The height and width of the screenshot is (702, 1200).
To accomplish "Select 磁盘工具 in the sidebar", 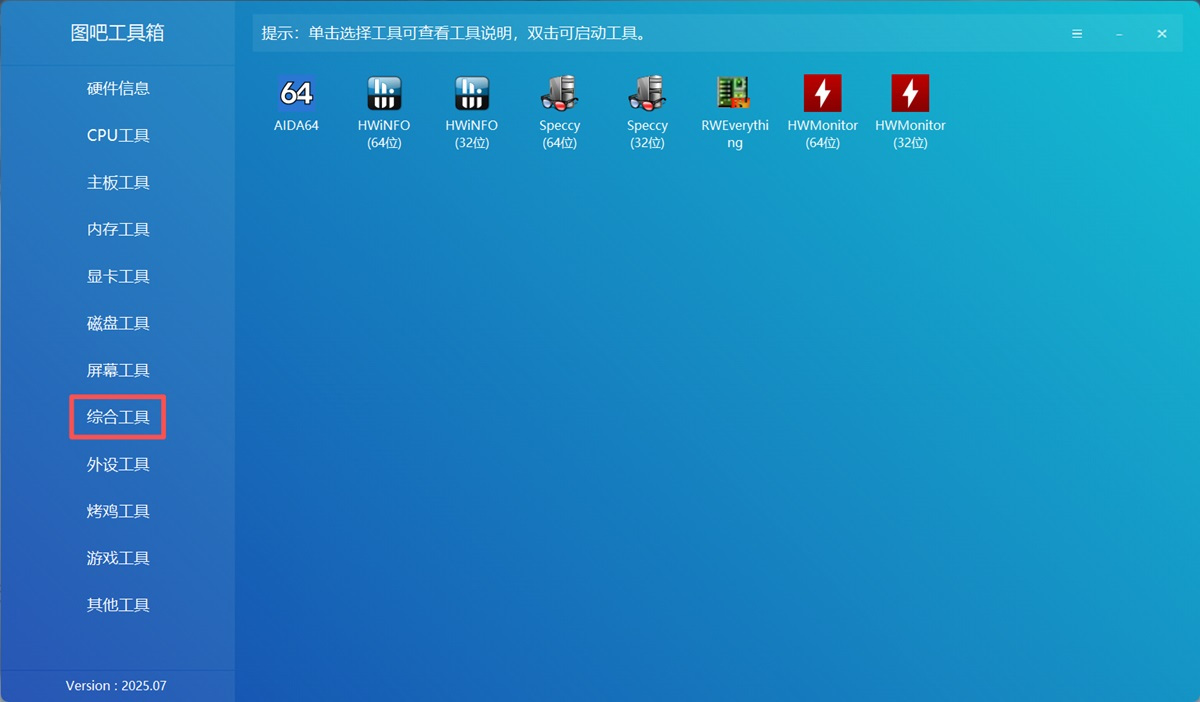I will (117, 323).
